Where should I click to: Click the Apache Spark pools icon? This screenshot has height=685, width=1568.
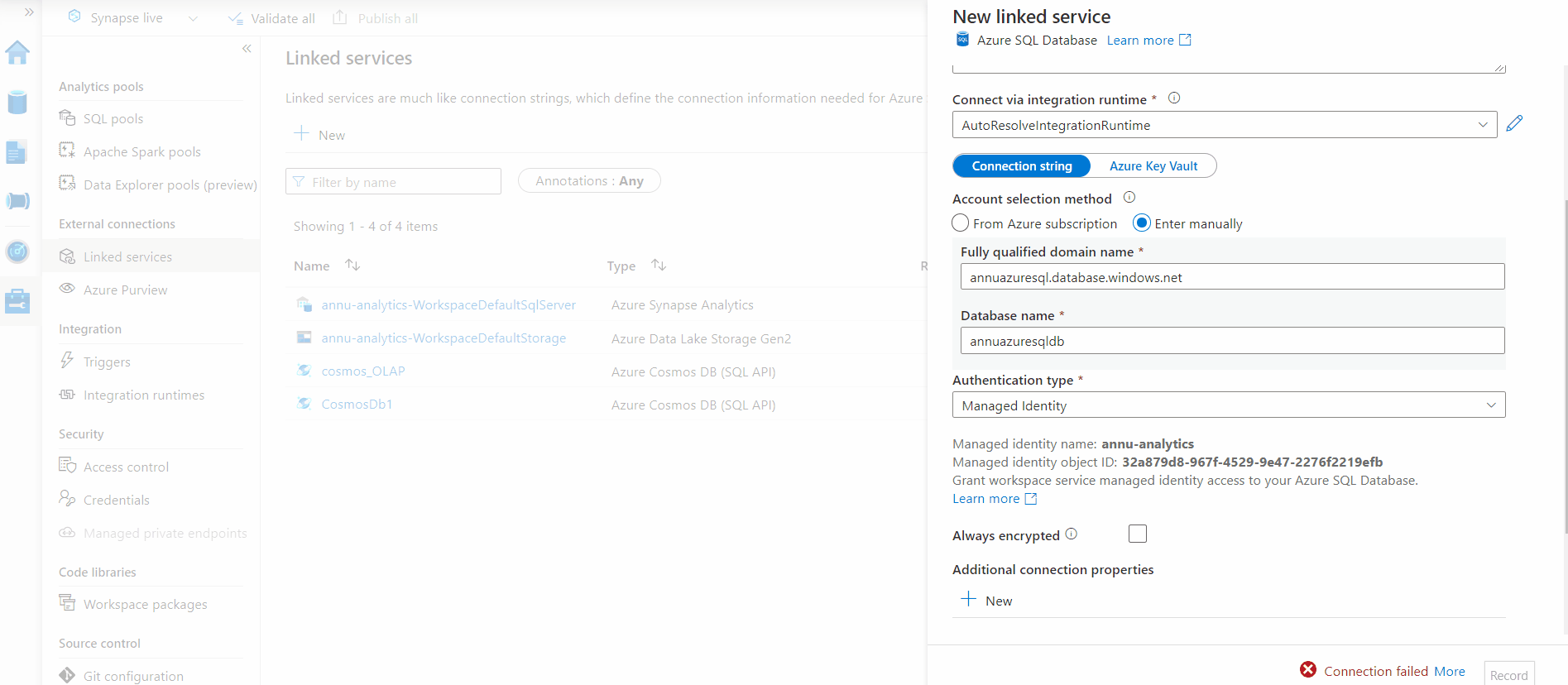click(x=67, y=151)
